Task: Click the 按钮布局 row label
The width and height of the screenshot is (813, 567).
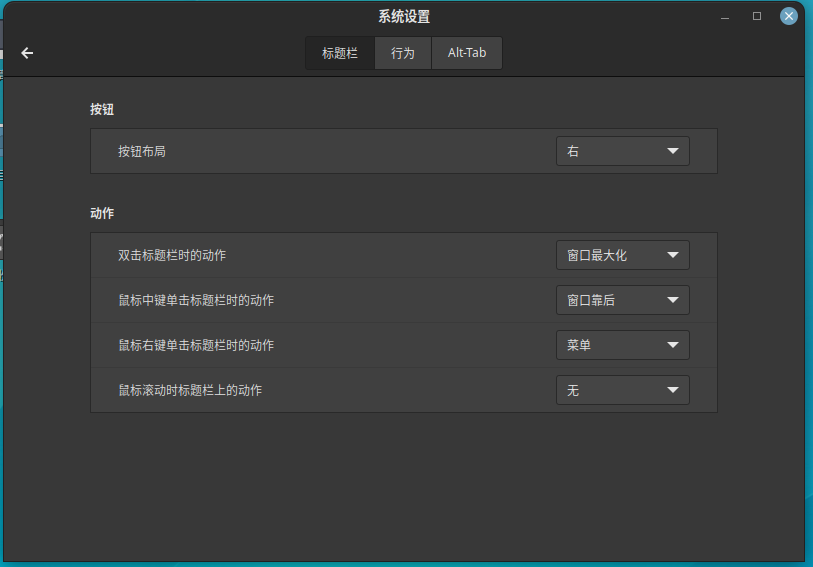Action: coord(142,151)
